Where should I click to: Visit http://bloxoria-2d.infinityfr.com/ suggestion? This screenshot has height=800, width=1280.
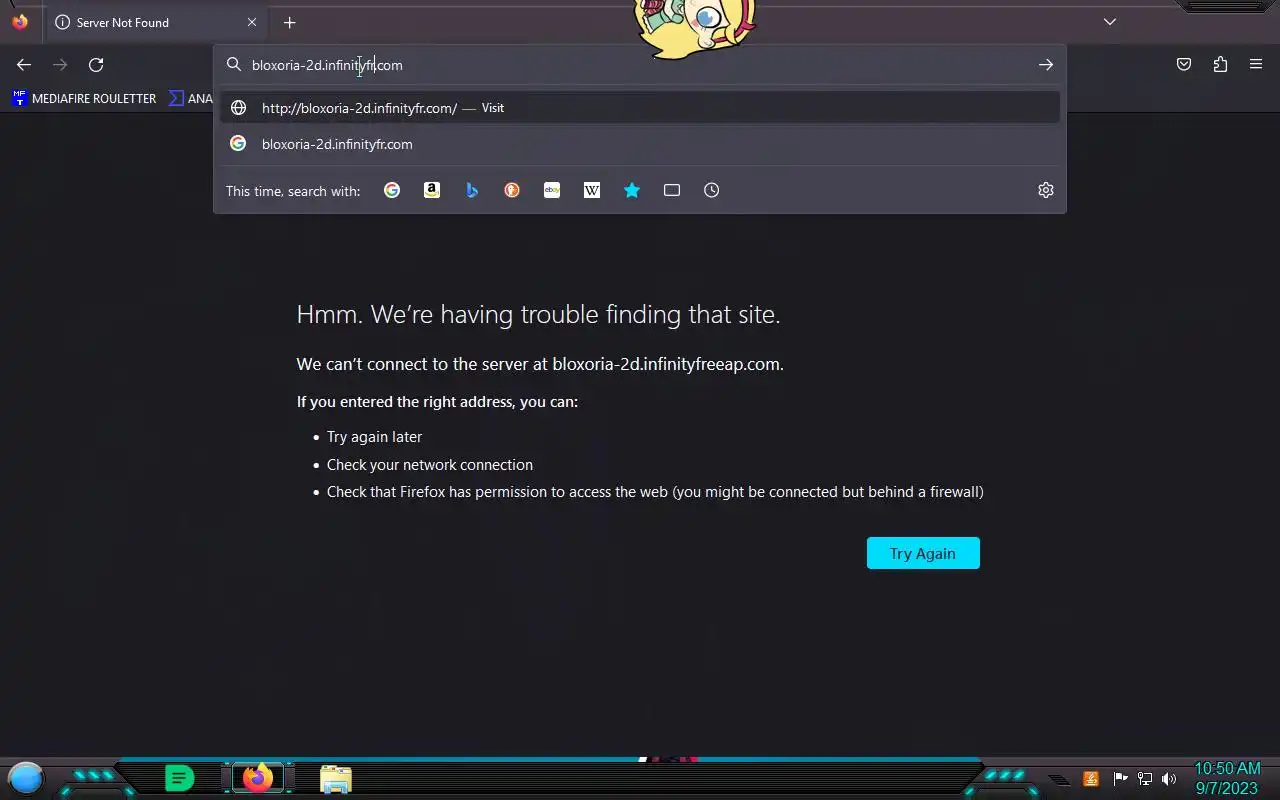click(640, 108)
